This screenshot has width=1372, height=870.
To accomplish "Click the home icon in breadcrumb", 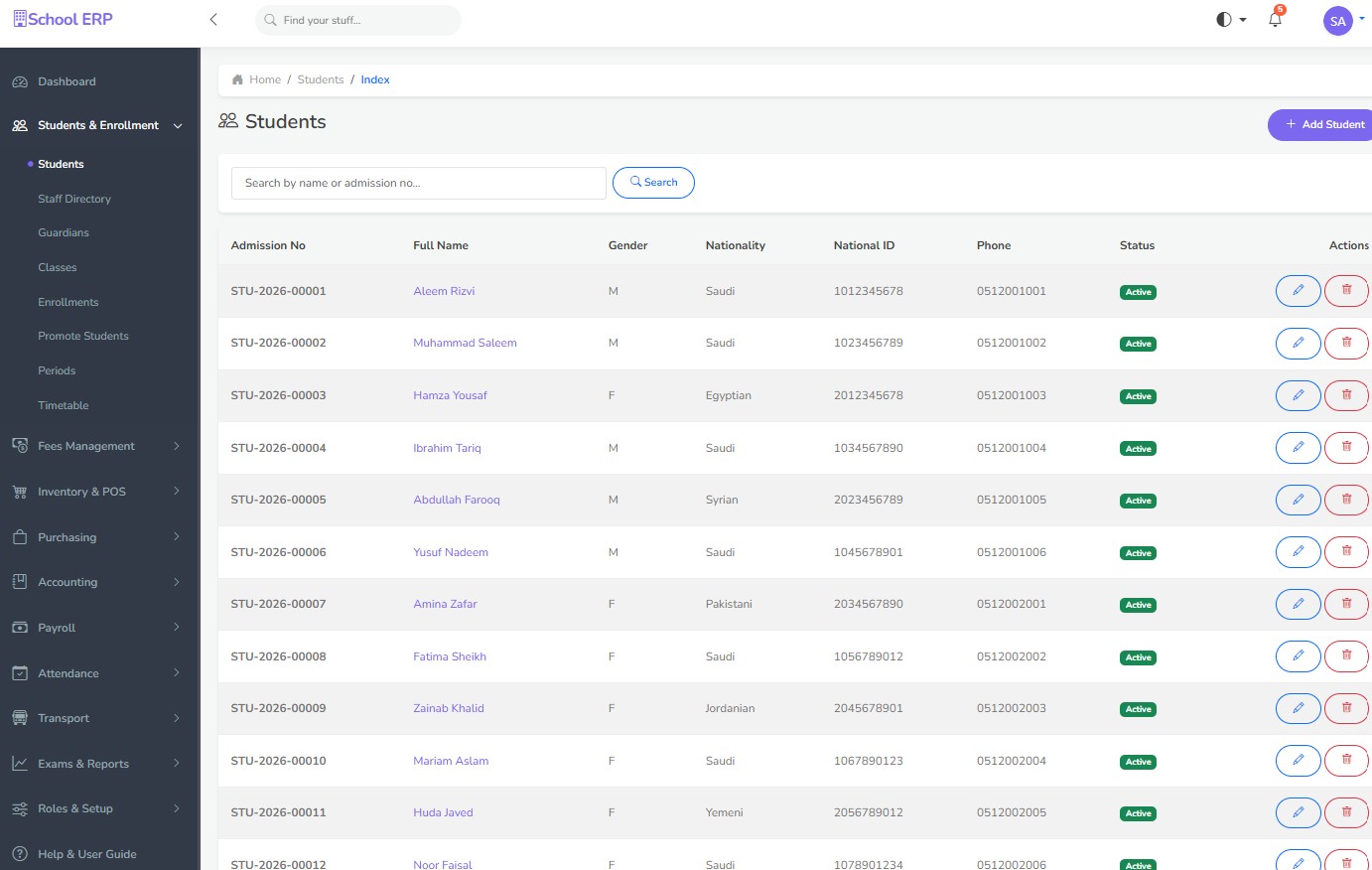I will click(237, 79).
